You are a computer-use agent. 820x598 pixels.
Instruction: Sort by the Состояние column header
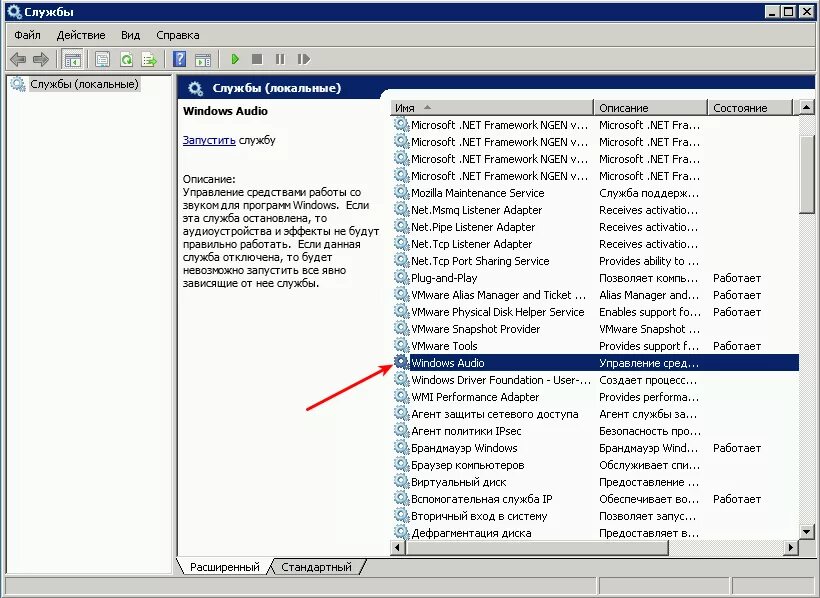[x=750, y=108]
